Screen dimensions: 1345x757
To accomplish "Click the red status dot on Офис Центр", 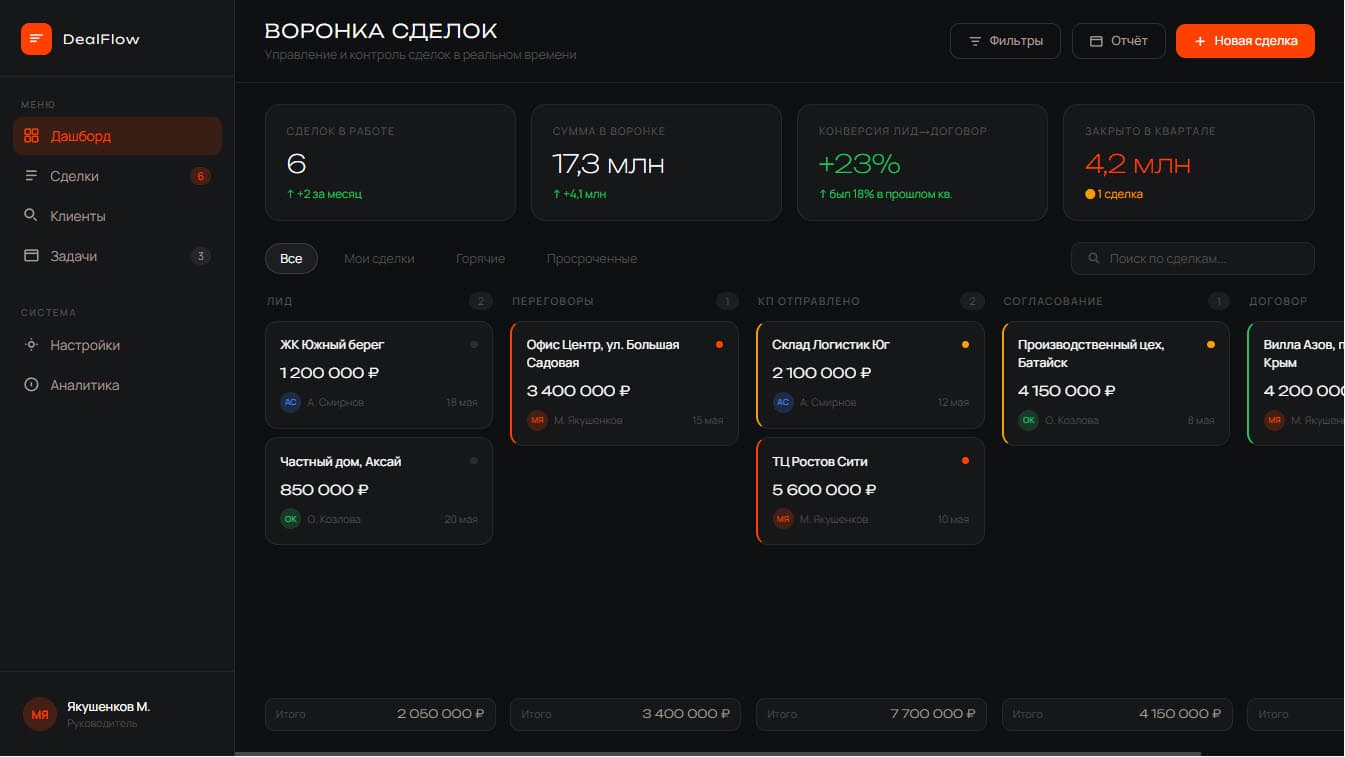I will (719, 344).
